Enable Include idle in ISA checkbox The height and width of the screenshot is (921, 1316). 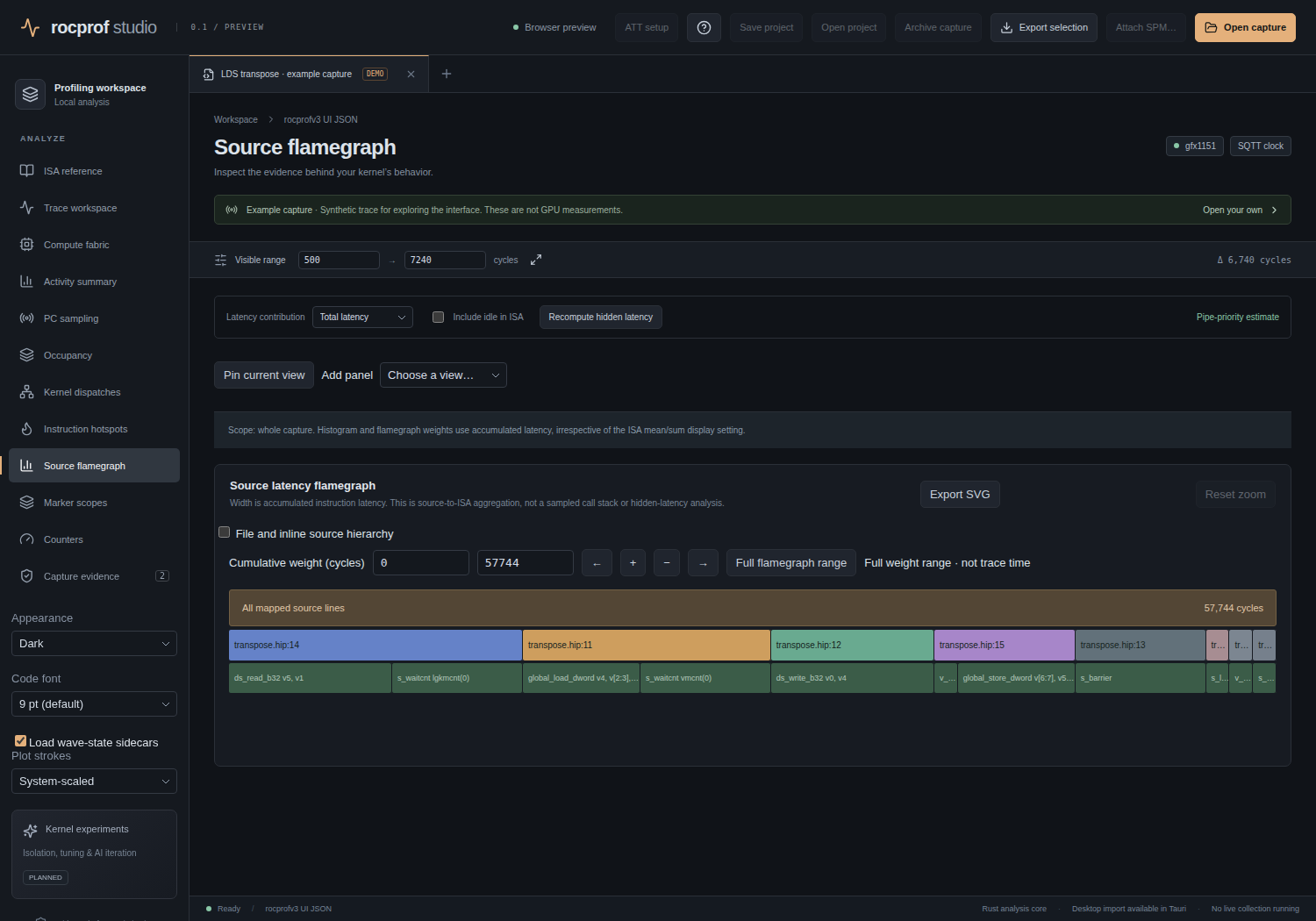pyautogui.click(x=438, y=318)
